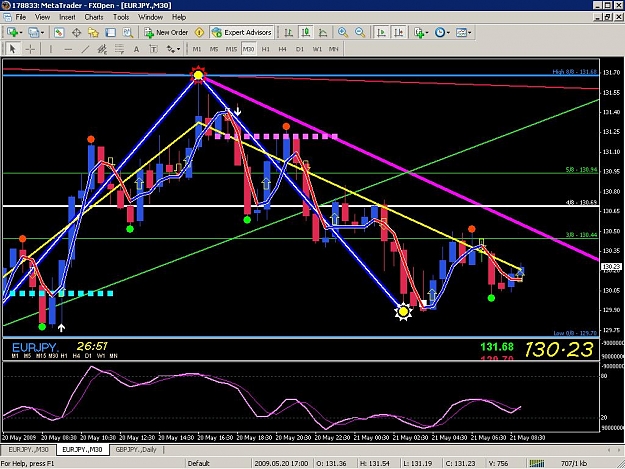
Task: Click the Default profile status bar entry
Action: pos(199,463)
